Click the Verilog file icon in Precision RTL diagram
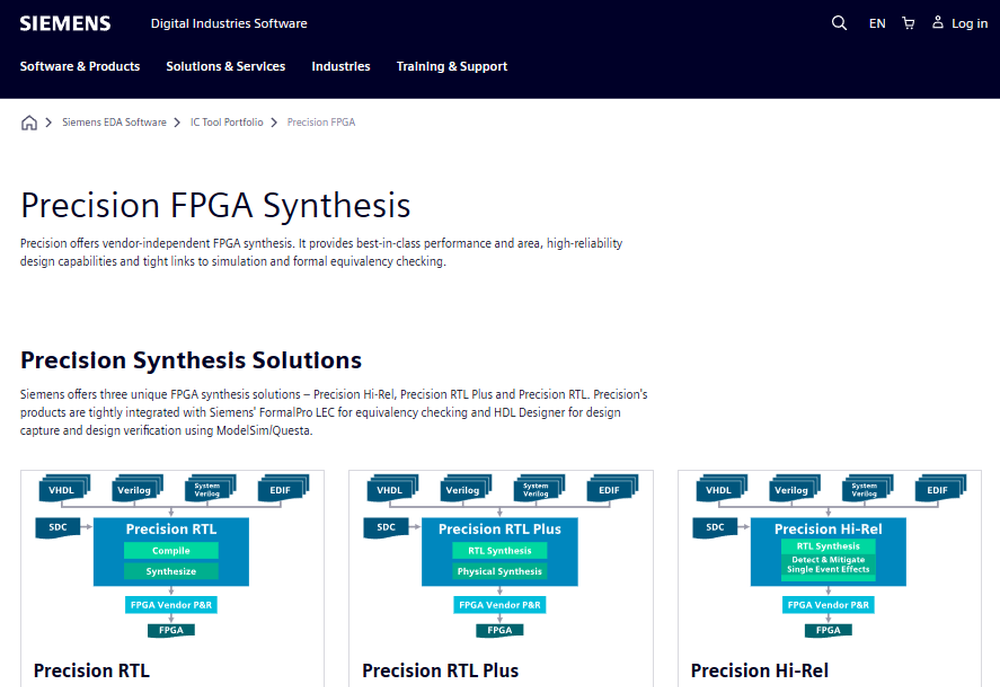 pos(137,489)
